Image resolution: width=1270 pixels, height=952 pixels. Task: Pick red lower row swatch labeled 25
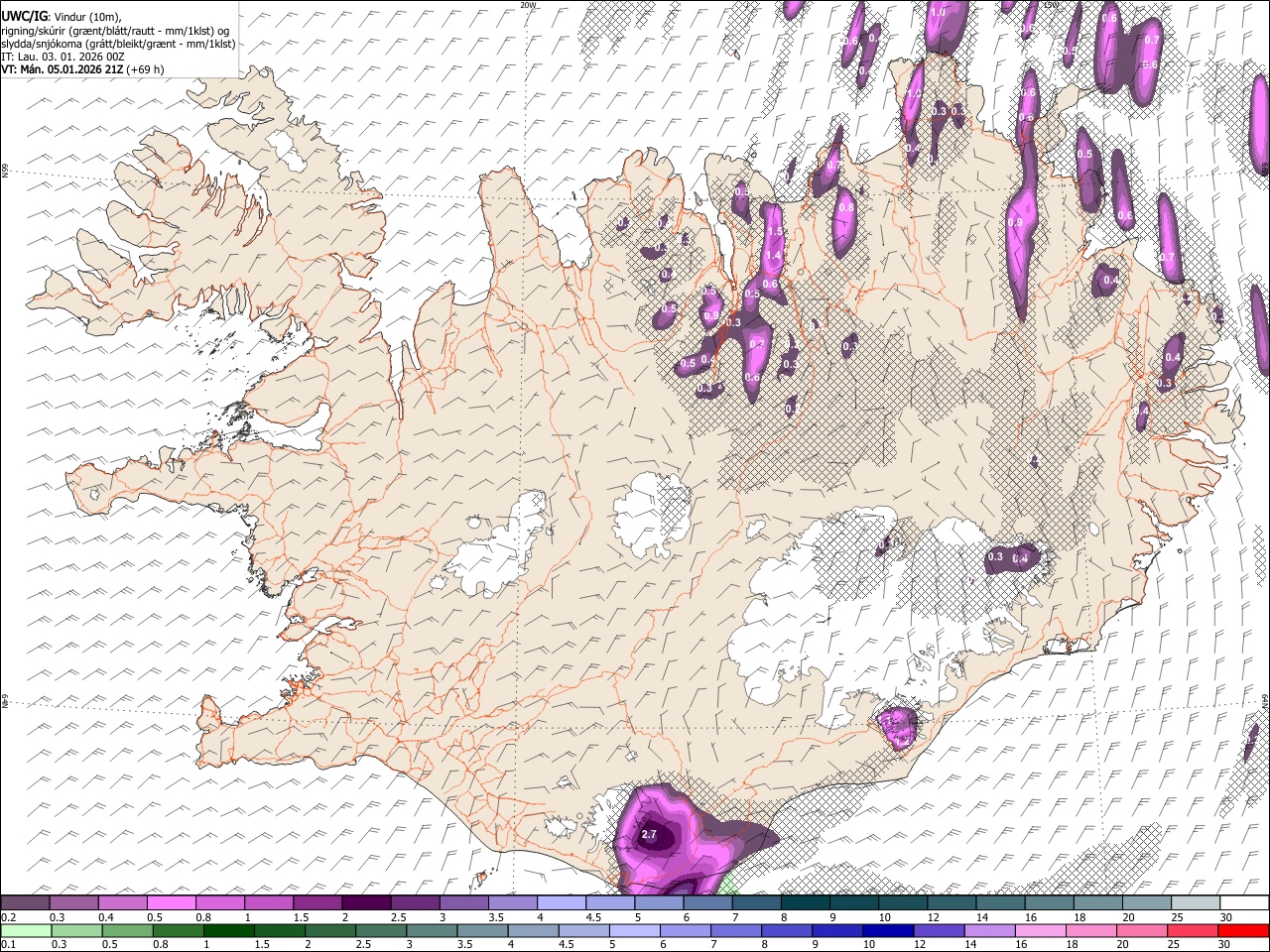1193,930
